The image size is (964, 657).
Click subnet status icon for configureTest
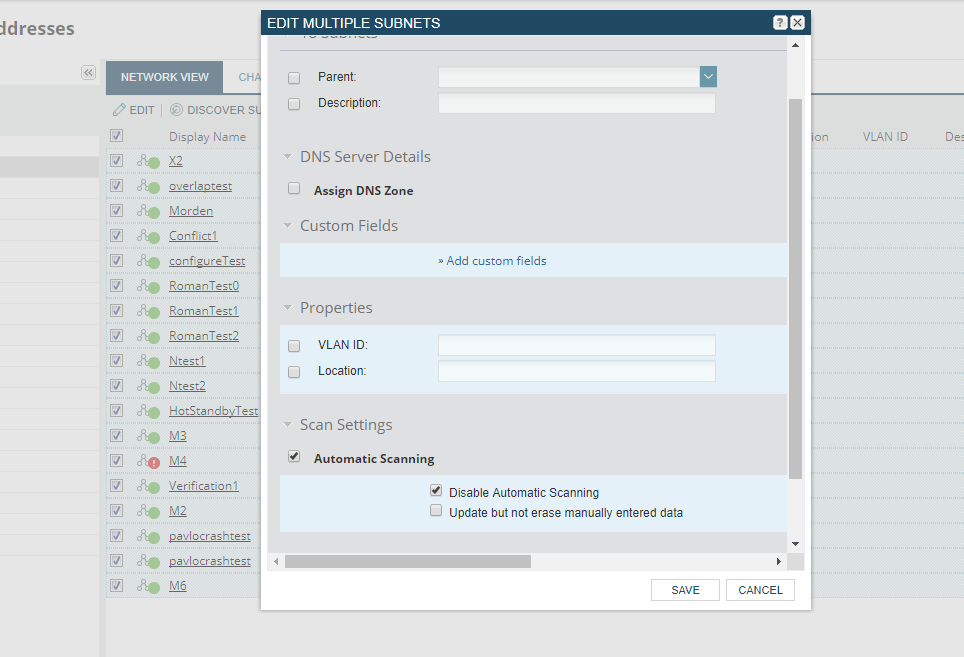point(148,261)
